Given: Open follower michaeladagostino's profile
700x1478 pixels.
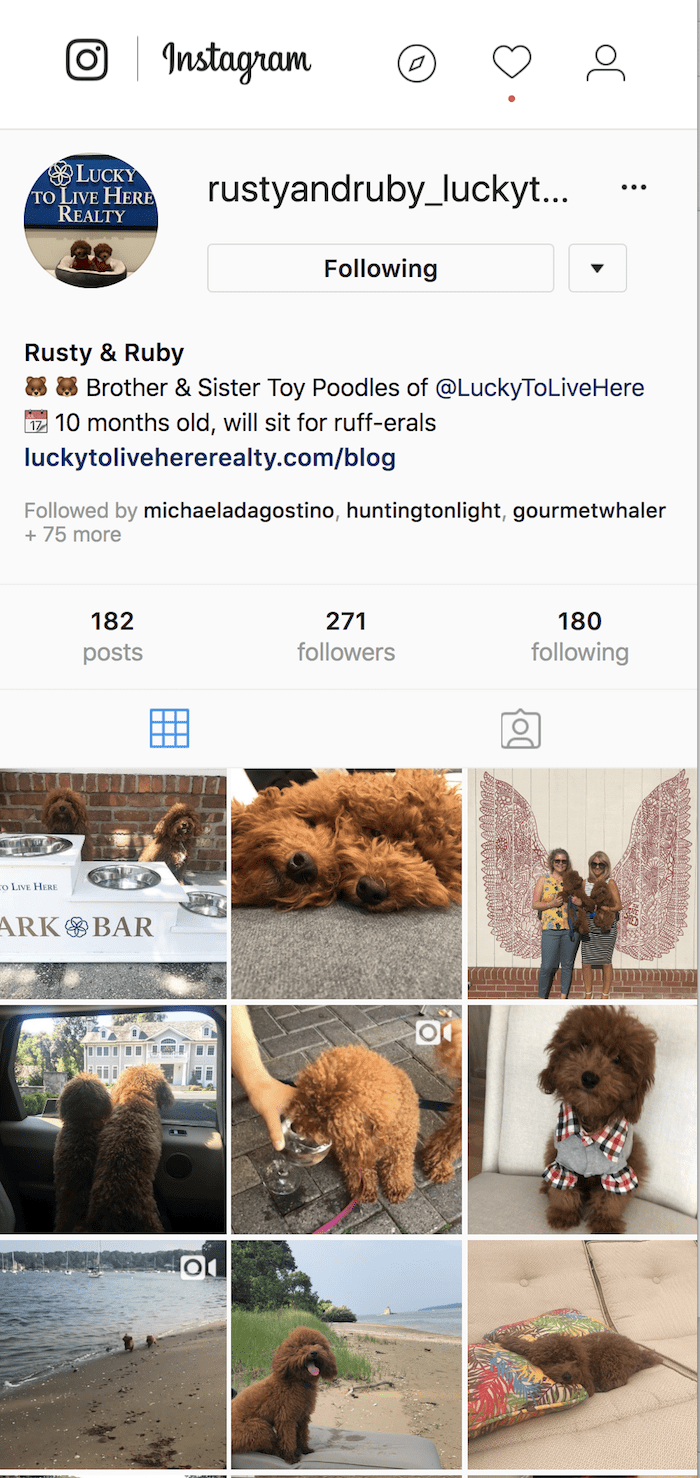Looking at the screenshot, I should tap(239, 510).
